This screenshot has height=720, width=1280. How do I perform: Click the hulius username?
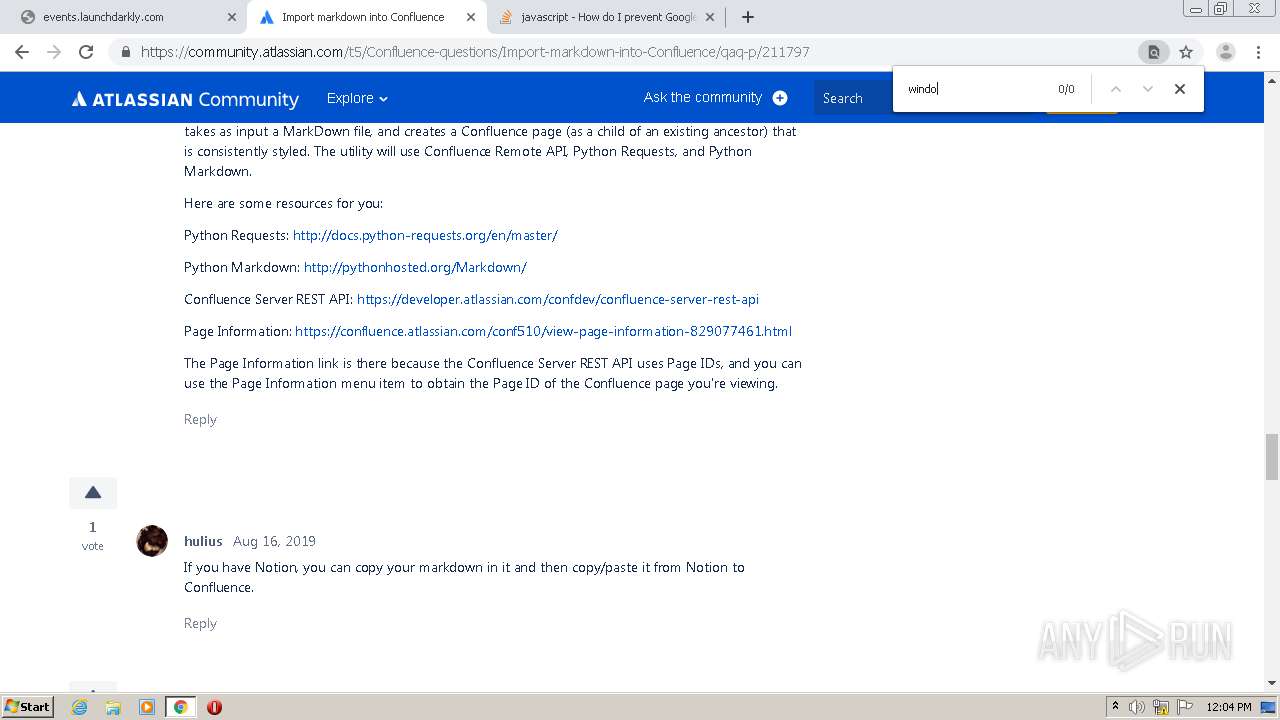tap(203, 541)
